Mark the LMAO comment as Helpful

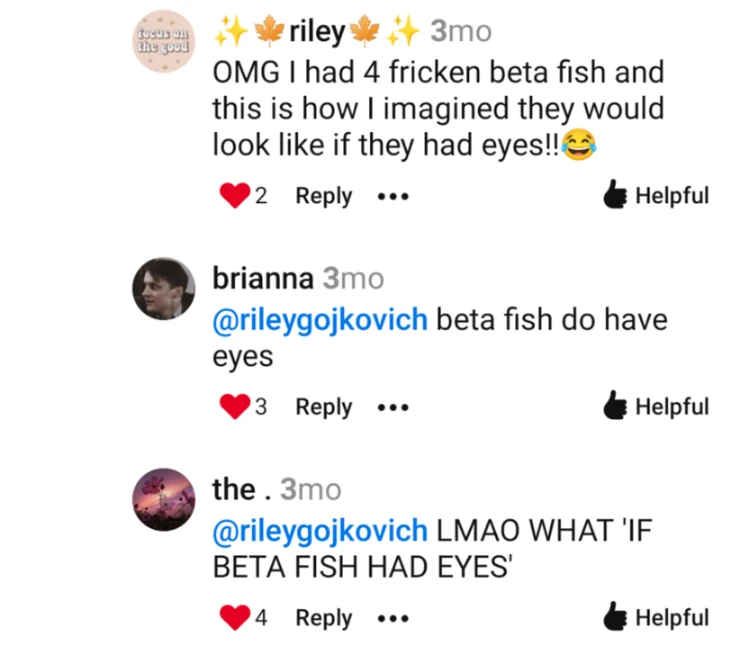(656, 618)
